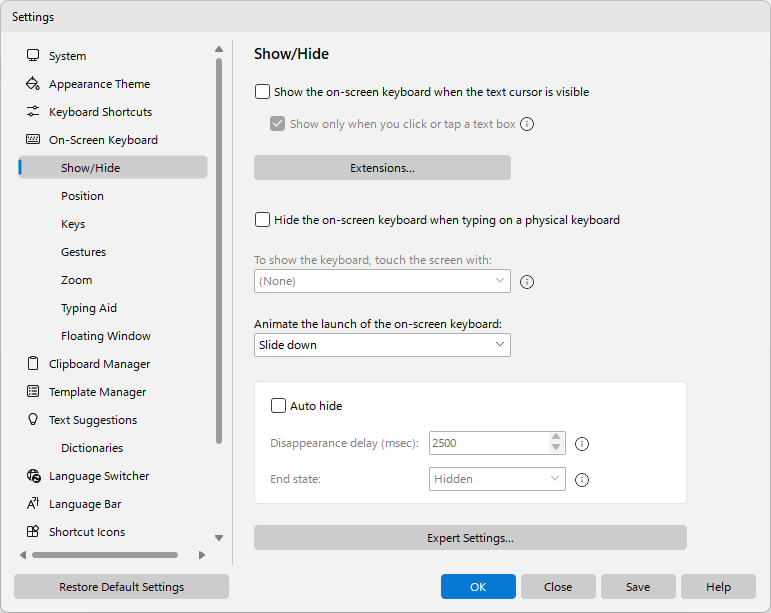The image size is (771, 613).
Task: Open Text Suggestions settings
Action: [x=93, y=420]
